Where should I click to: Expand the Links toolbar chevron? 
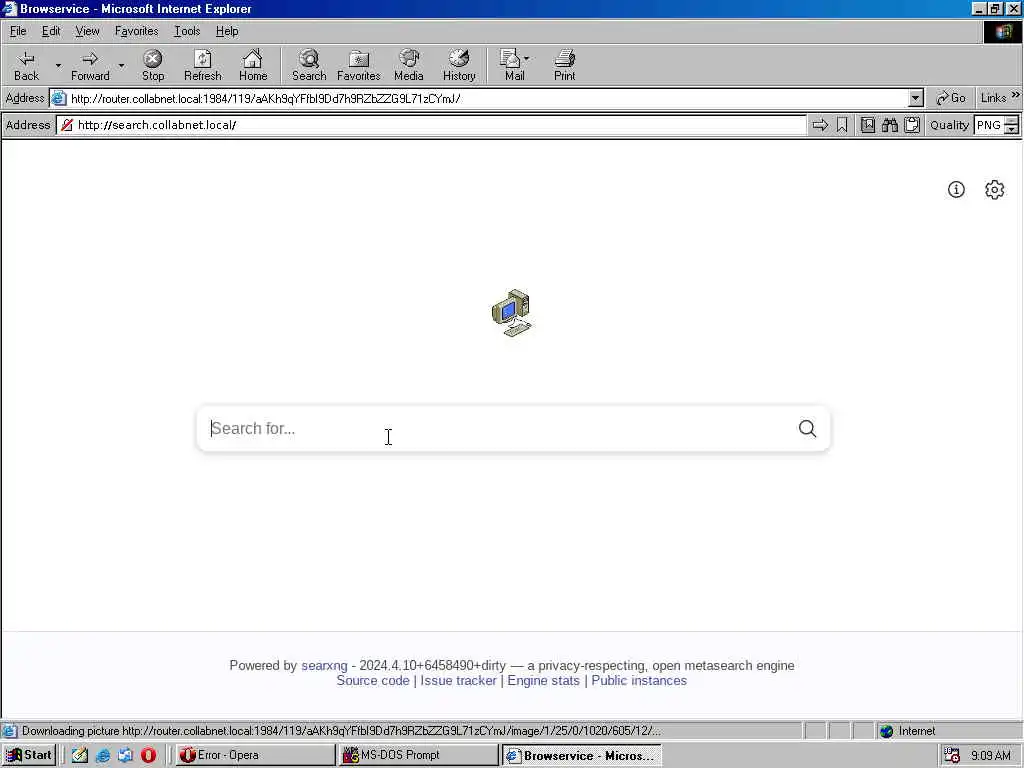click(x=1016, y=95)
